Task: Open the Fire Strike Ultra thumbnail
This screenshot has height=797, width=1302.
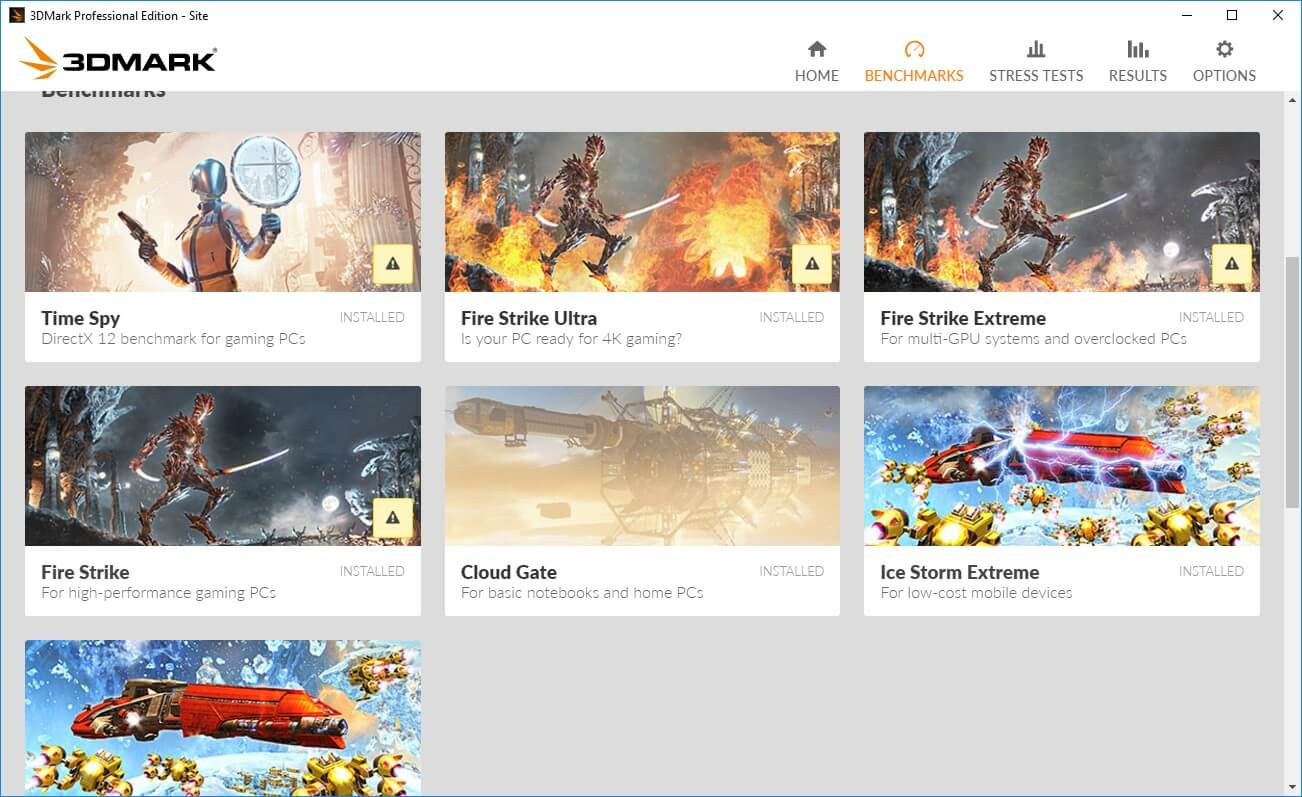Action: (x=642, y=212)
